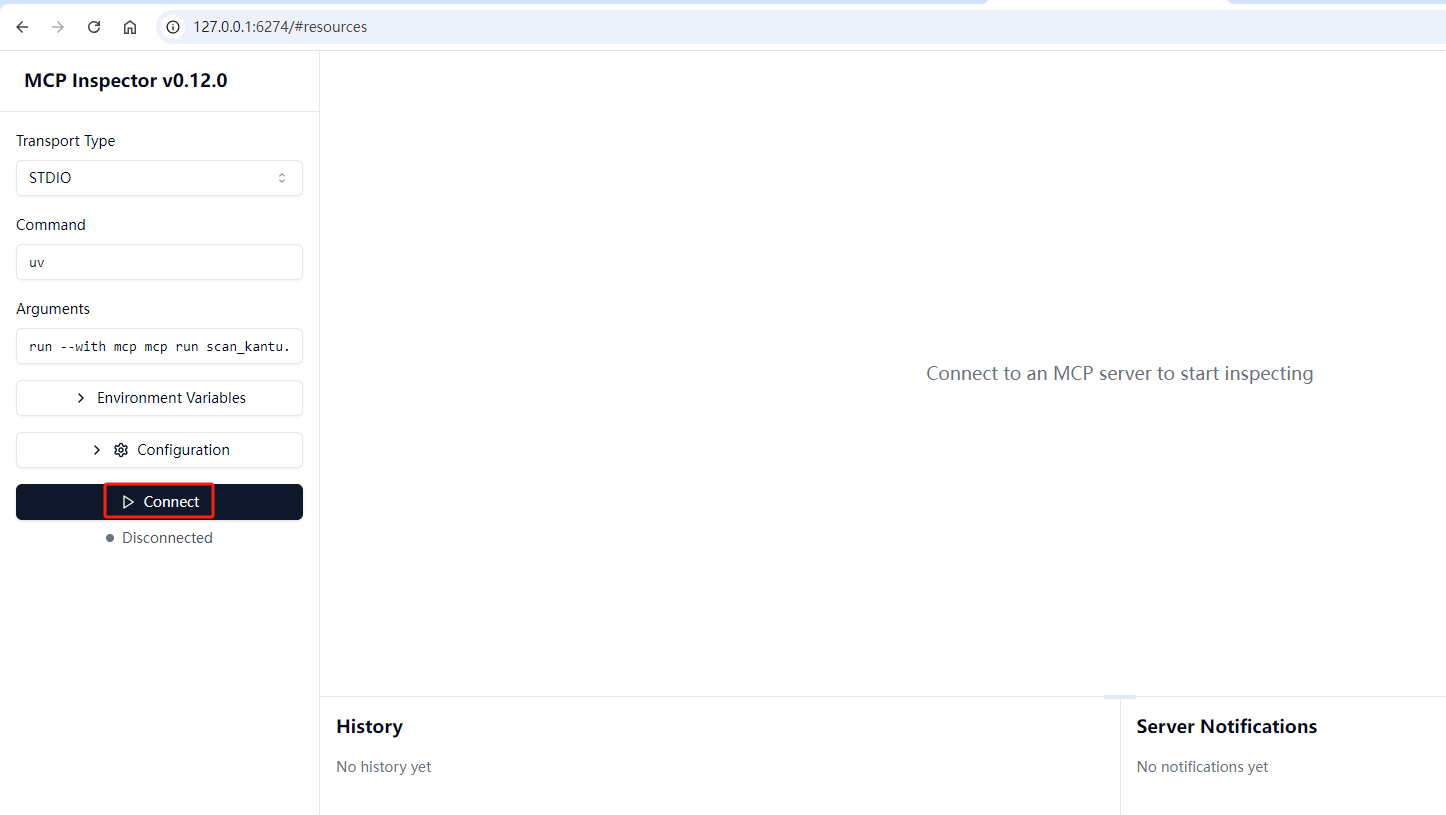Image resolution: width=1446 pixels, height=815 pixels.
Task: Expand the Configuration section
Action: [159, 450]
